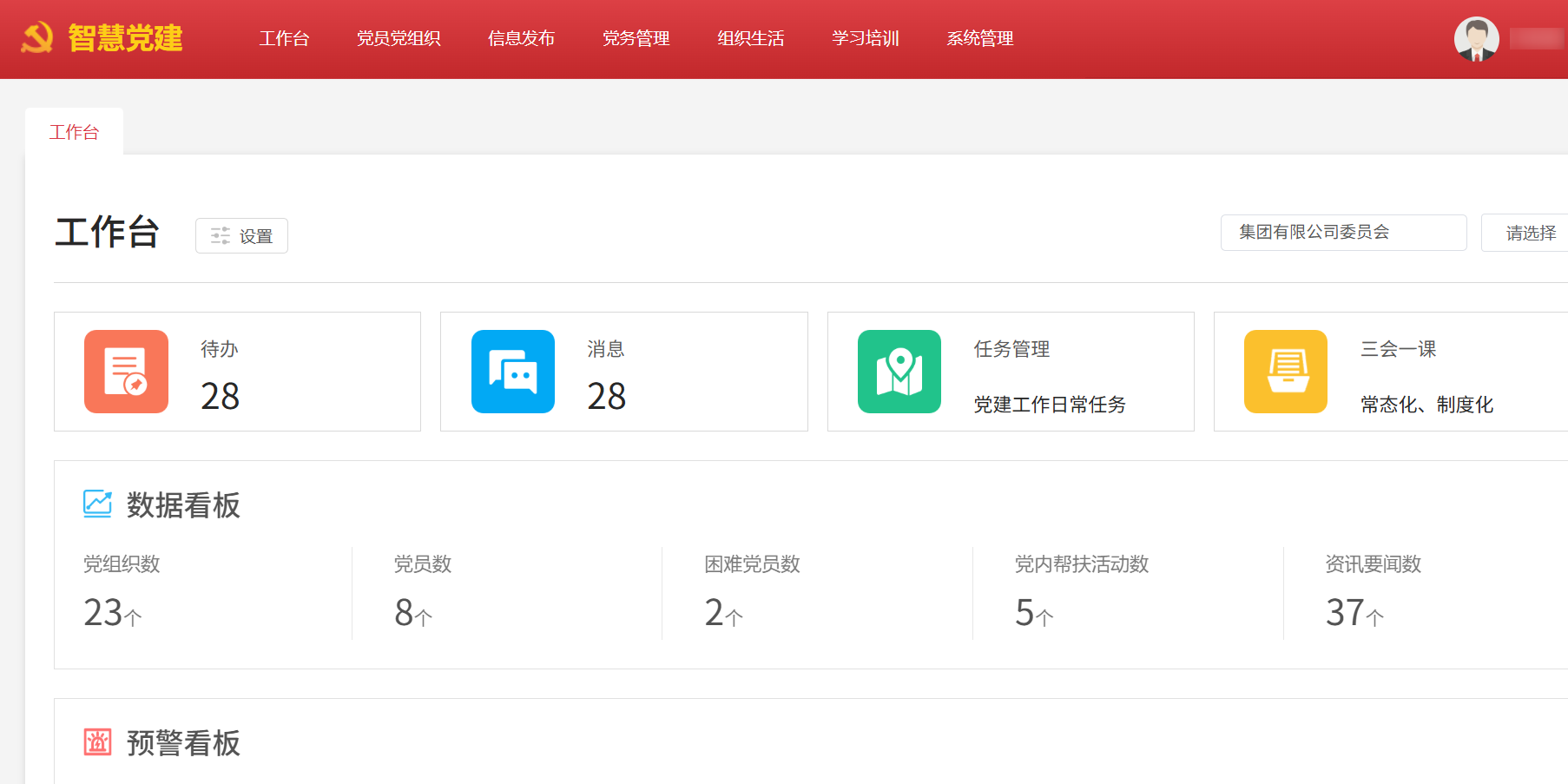The height and width of the screenshot is (784, 1568).
Task: Open the 信息发布 menu
Action: pos(521,39)
